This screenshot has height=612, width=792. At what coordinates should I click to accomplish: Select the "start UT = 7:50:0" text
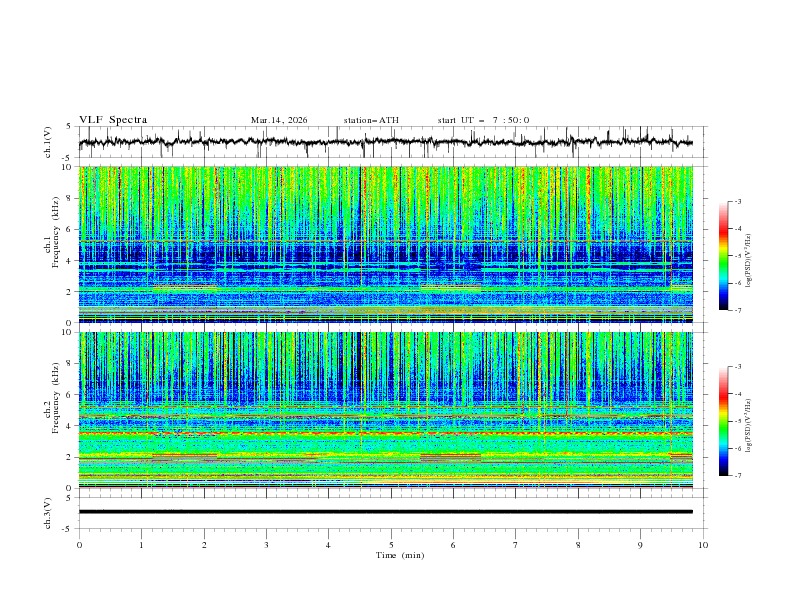(x=483, y=120)
